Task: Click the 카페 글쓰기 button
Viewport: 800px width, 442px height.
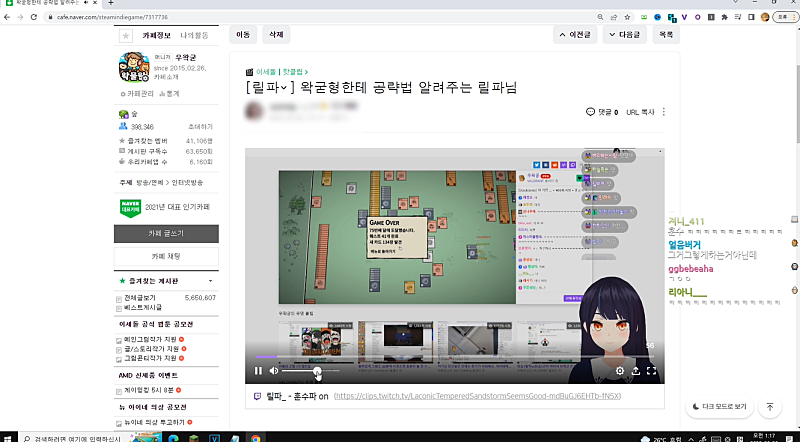Action: (165, 233)
